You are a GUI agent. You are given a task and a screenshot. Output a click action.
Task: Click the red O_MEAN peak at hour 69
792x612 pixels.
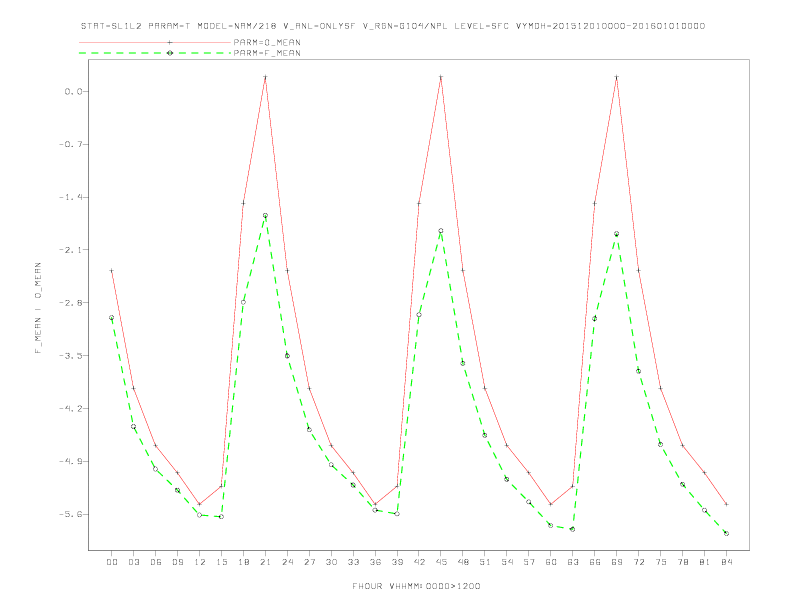pos(617,77)
